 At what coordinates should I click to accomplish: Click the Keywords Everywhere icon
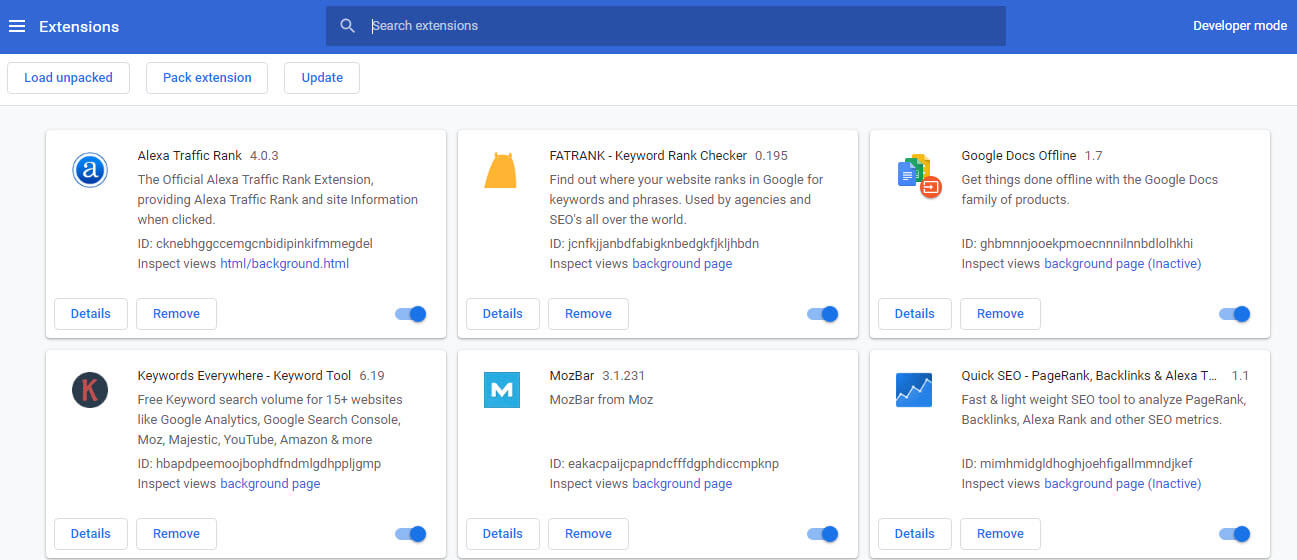90,389
